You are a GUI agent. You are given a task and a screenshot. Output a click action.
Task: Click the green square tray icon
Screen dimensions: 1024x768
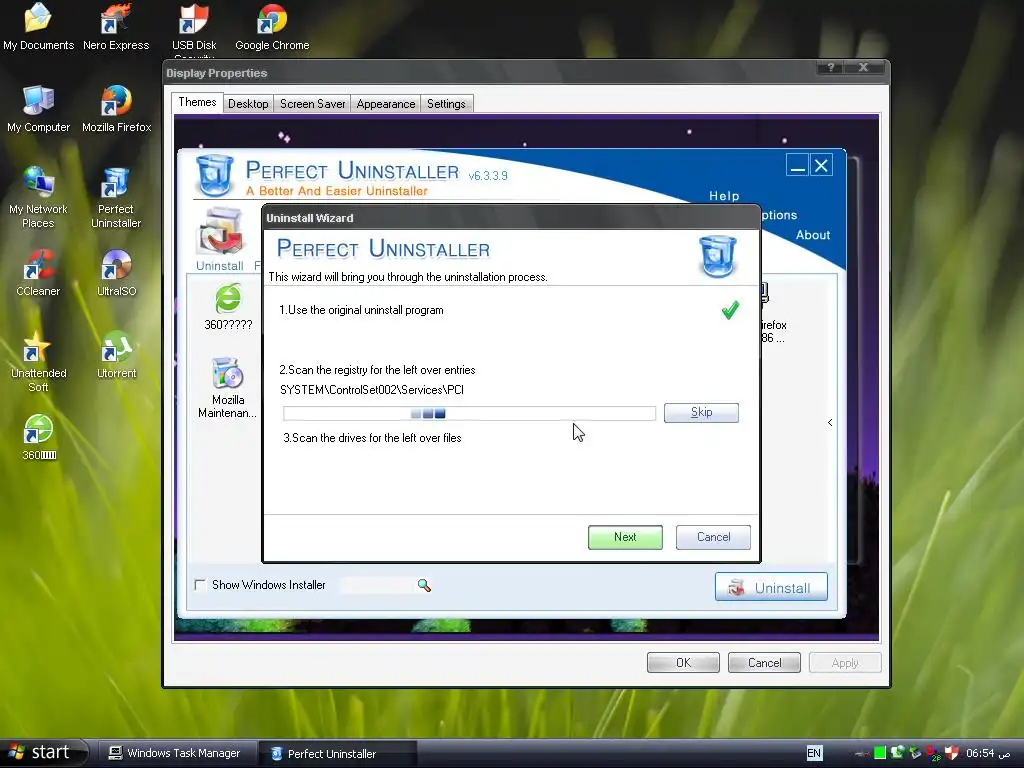point(880,753)
